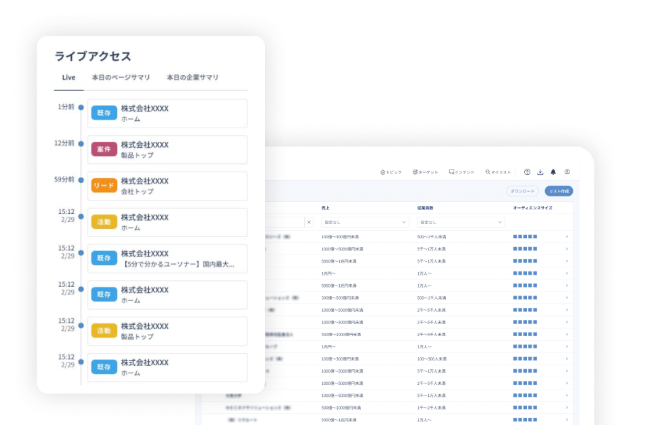Expand the 従業員数 filter dropdown
Image resolution: width=666 pixels, height=425 pixels.
tap(461, 222)
